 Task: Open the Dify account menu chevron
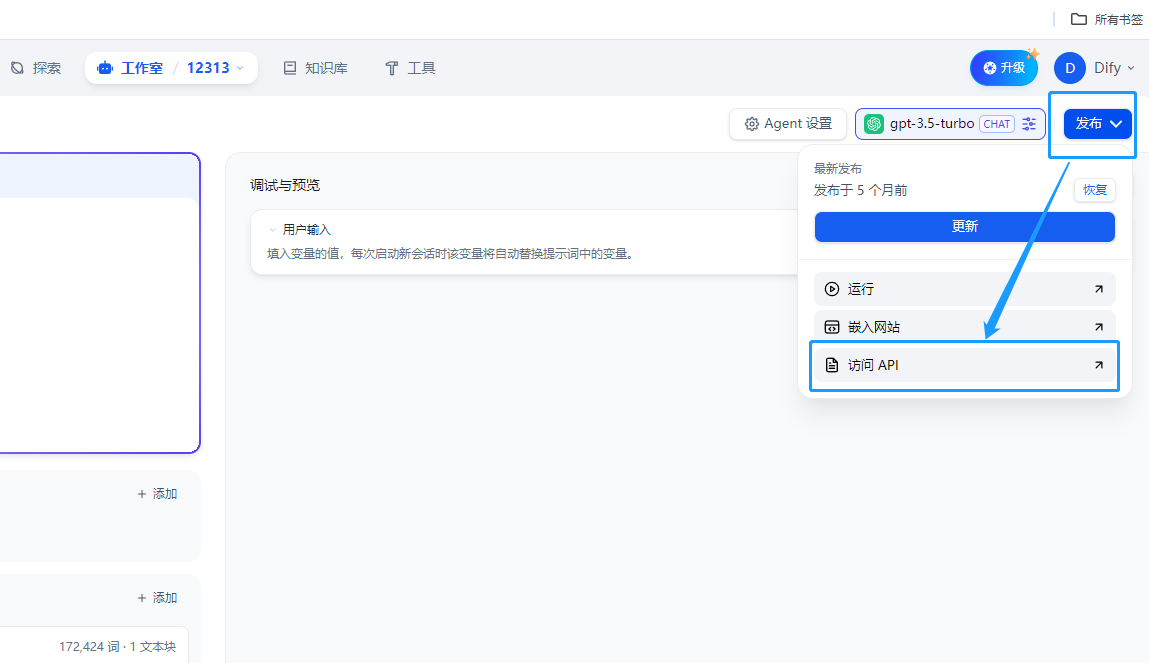click(x=1131, y=68)
